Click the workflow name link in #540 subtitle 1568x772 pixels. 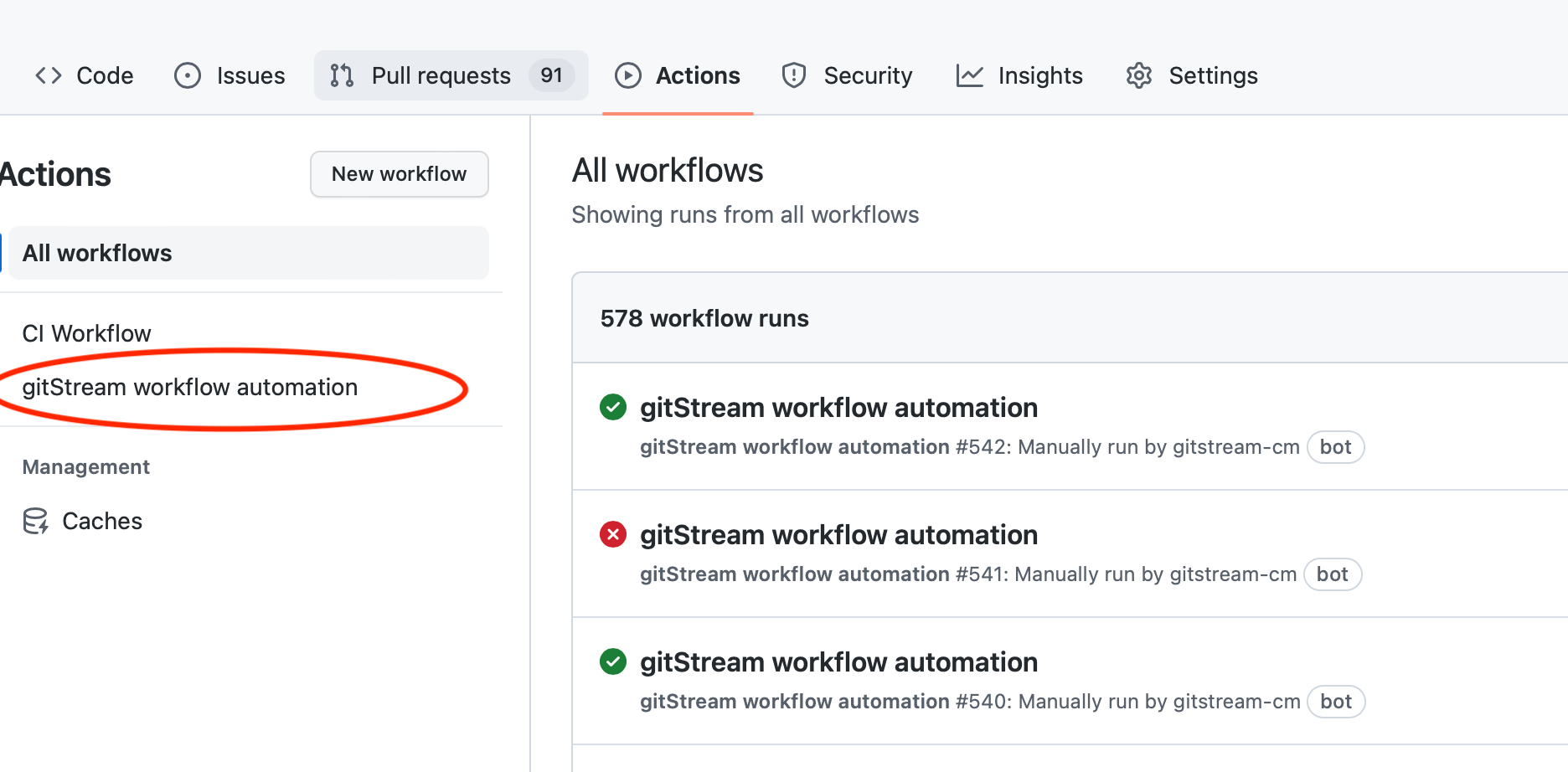click(795, 702)
